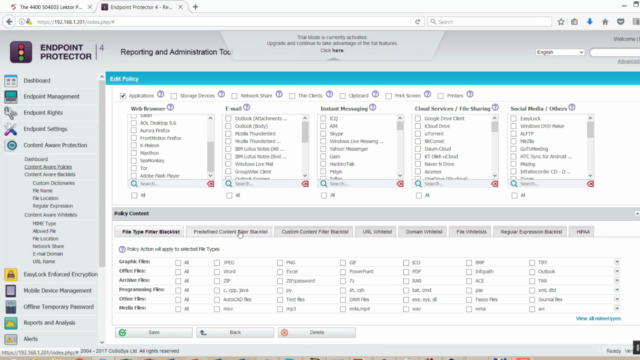Image resolution: width=640 pixels, height=360 pixels.
Task: Open Offline Temporary Password icon
Action: pos(11,307)
